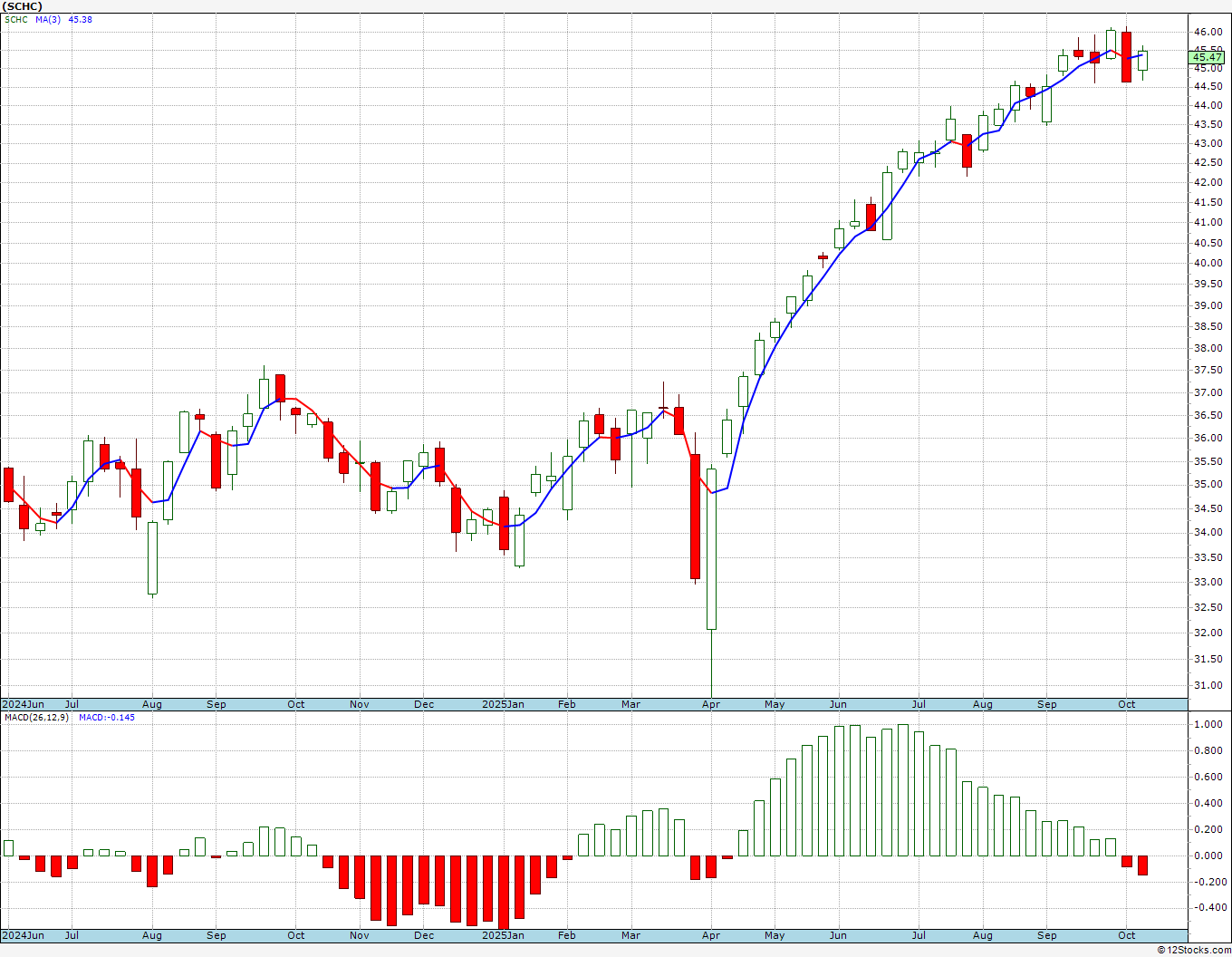
Task: Click the 33.00 price axis label
Action: (1208, 582)
